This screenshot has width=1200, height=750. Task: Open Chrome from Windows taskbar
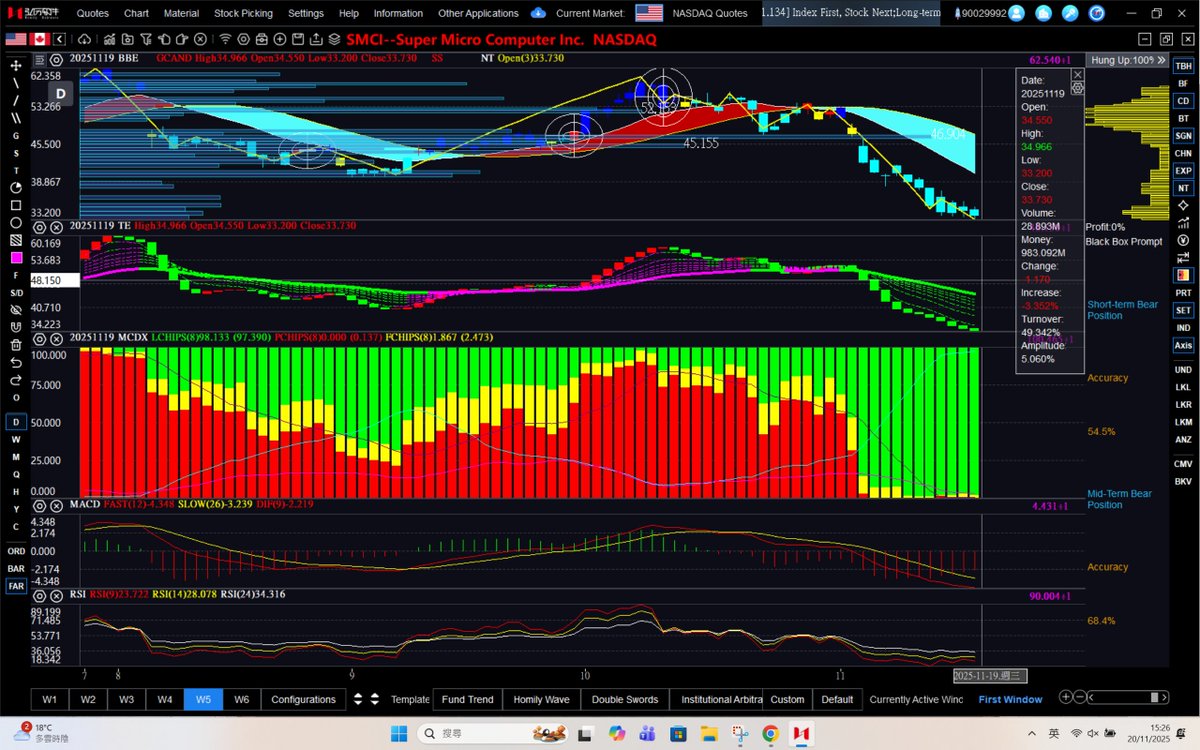[x=771, y=734]
